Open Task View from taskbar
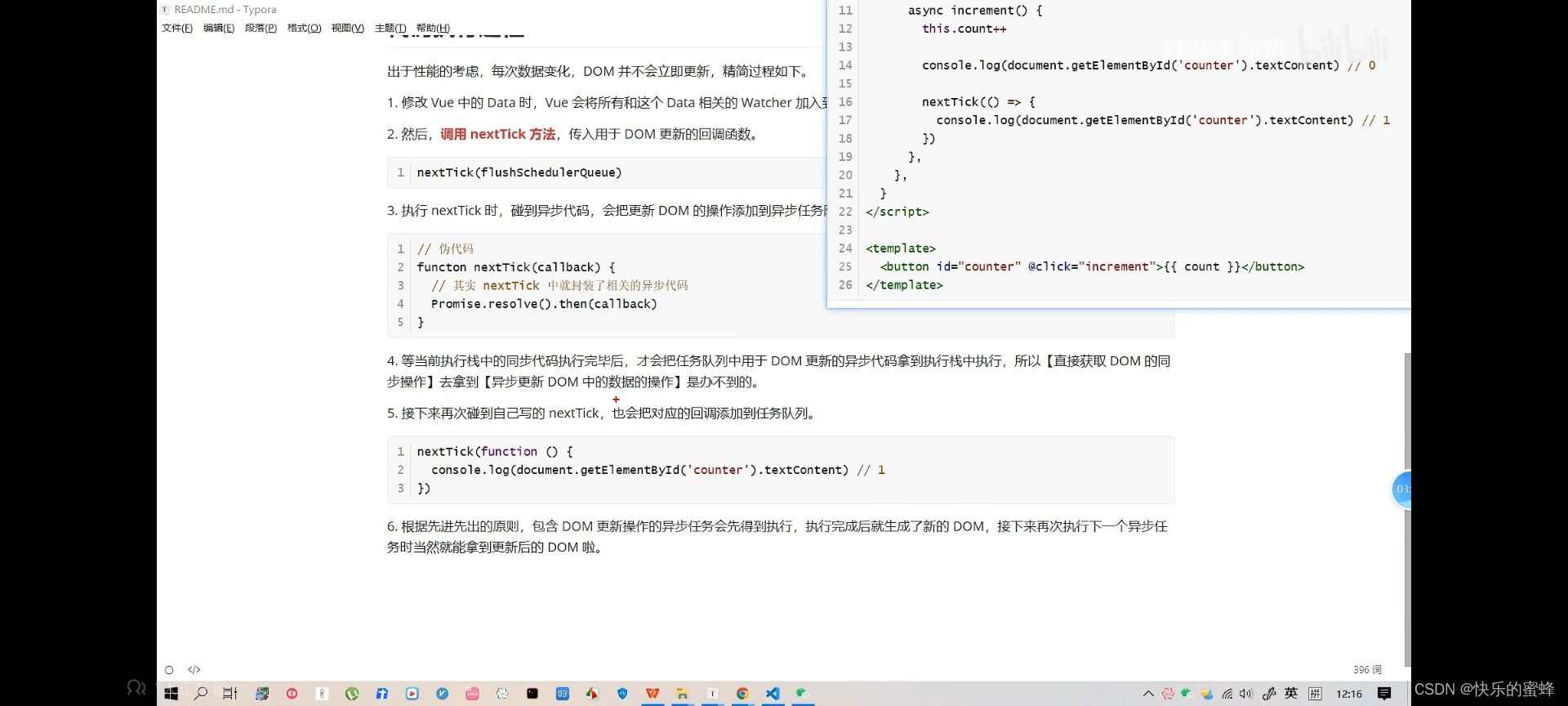This screenshot has height=706, width=1568. tap(230, 694)
